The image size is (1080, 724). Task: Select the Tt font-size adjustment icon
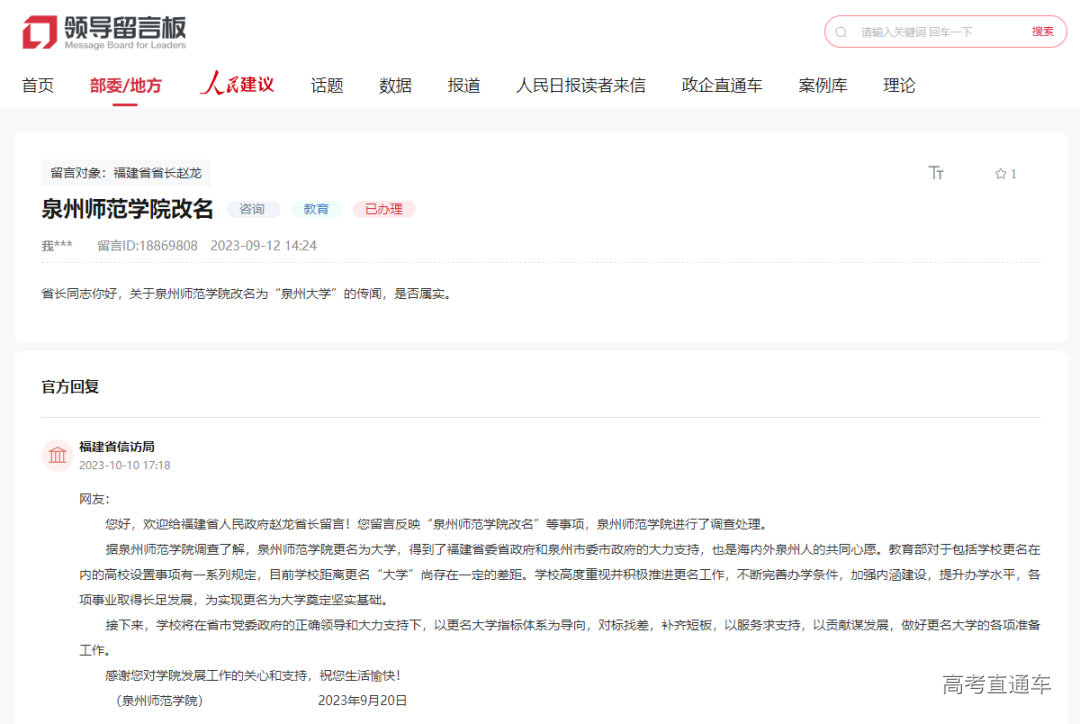pyautogui.click(x=937, y=173)
